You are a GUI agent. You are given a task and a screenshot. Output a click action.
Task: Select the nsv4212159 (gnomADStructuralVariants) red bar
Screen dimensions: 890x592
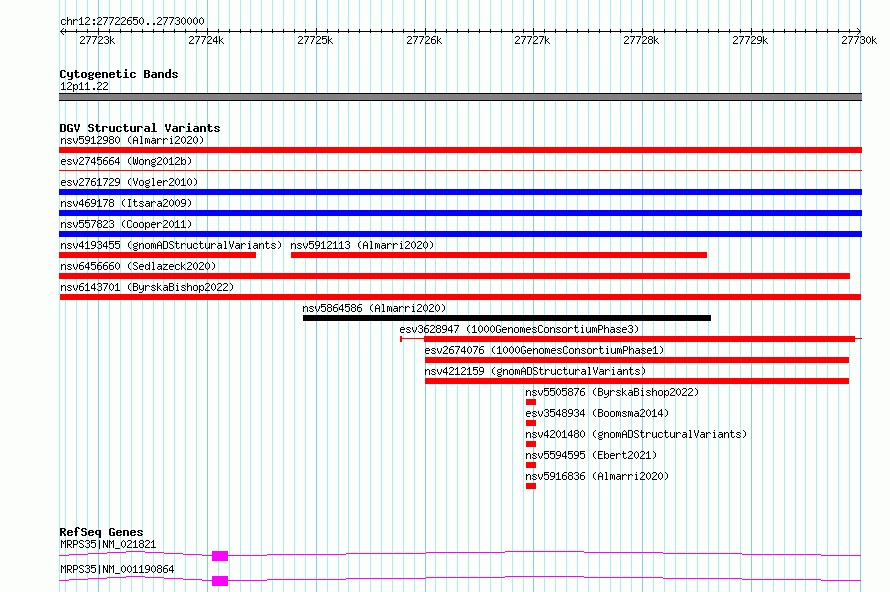tap(637, 381)
